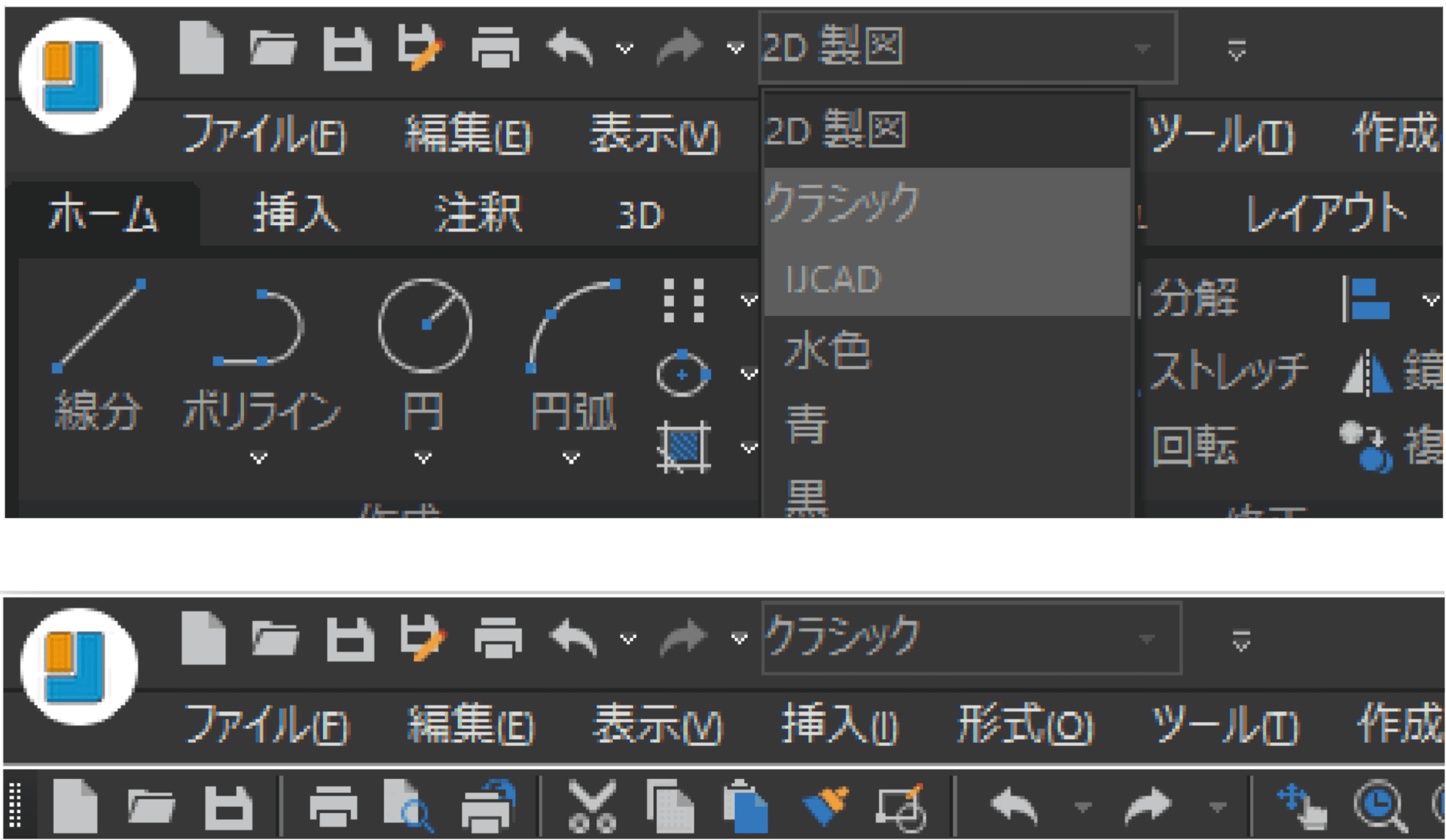Click Zoom realtime magnifier in クラシック toolbar
1446x840 pixels.
[1380, 808]
